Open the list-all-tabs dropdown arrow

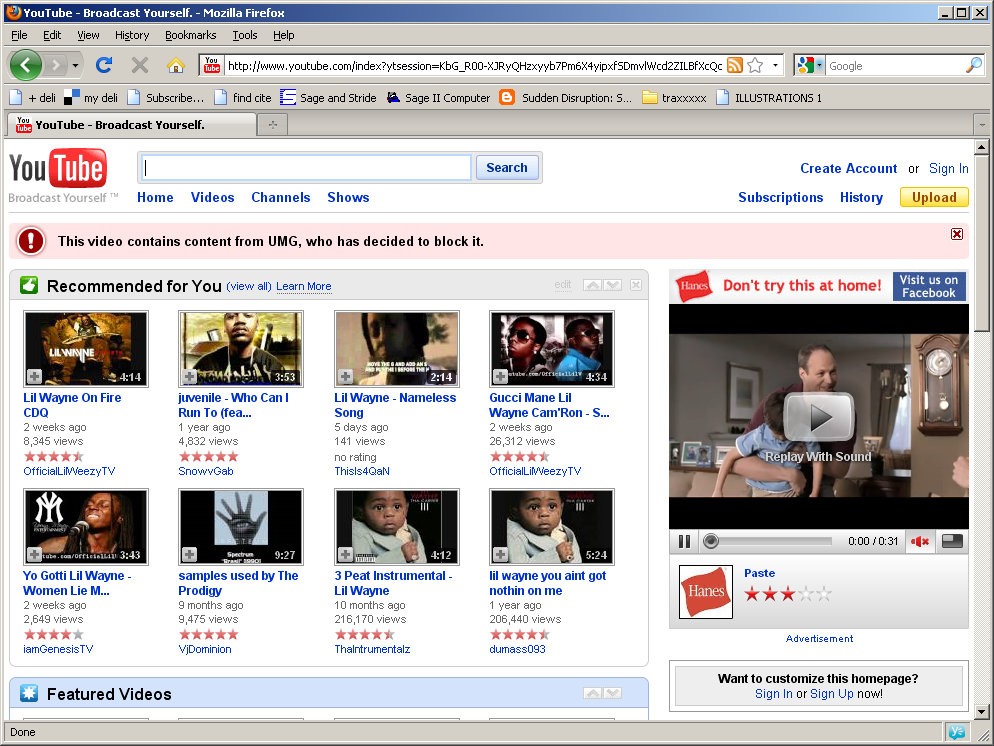pos(982,124)
